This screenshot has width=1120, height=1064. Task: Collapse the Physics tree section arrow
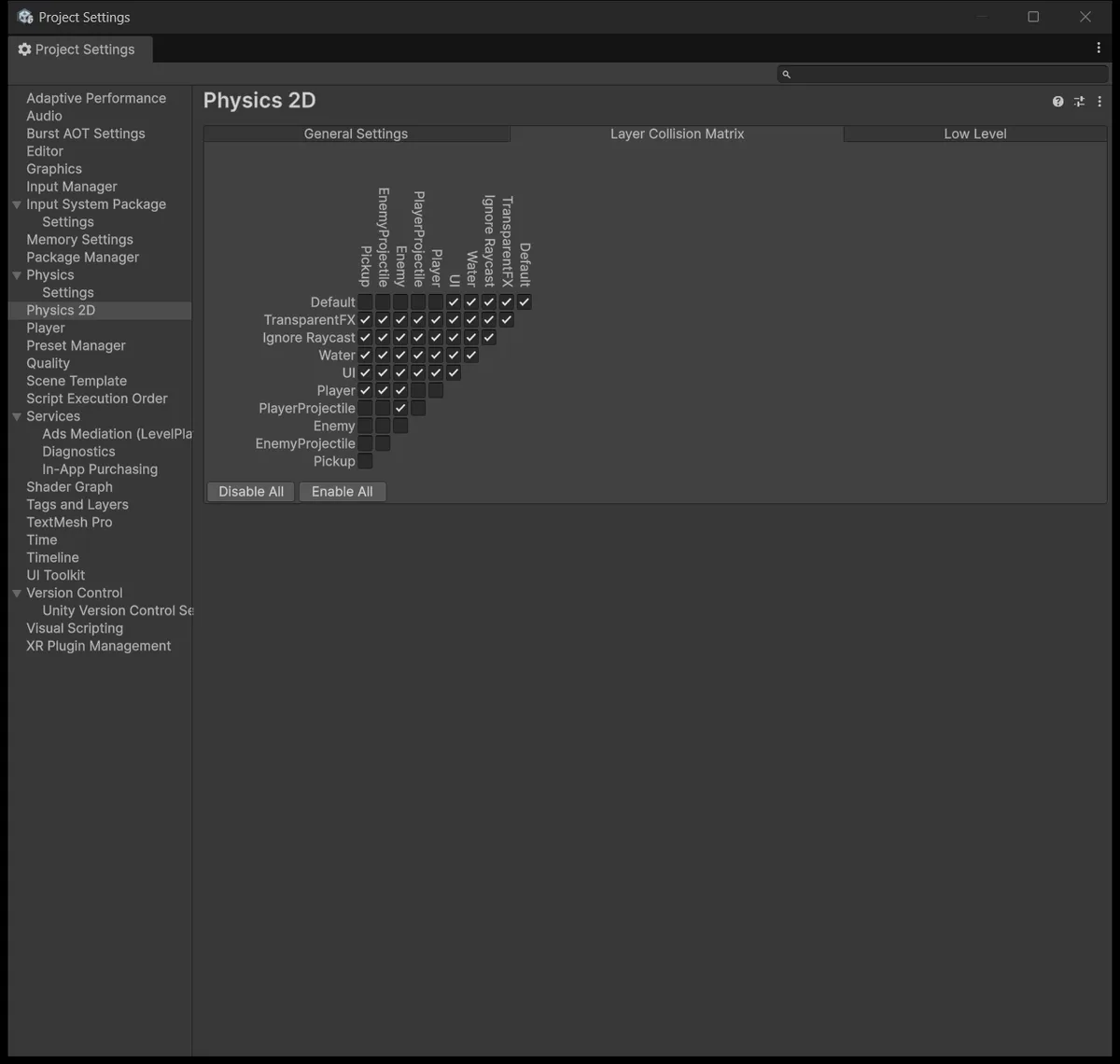(x=17, y=275)
